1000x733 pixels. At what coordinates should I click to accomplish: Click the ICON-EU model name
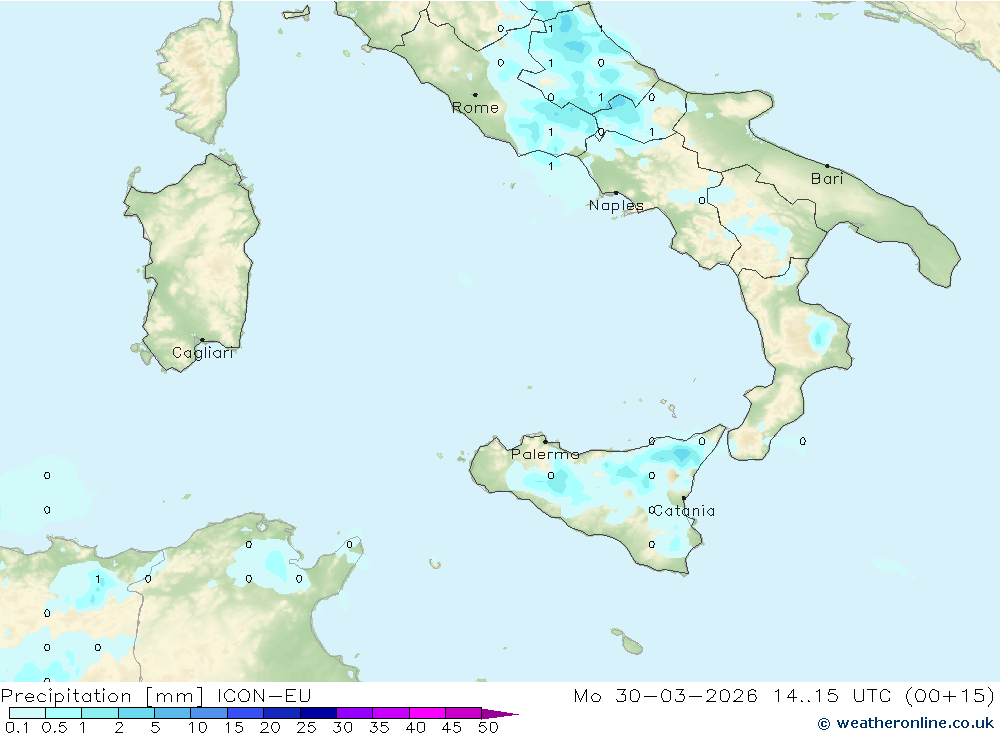click(264, 696)
